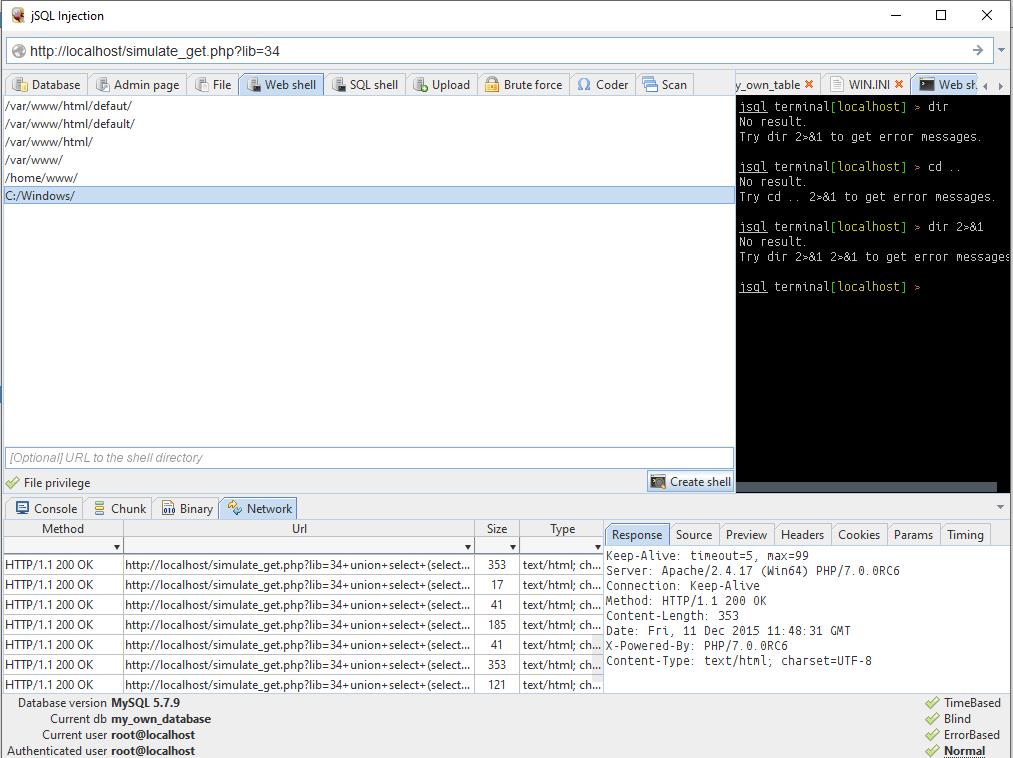Open the SQL shell tab
Screen dimensions: 1013x758
(x=364, y=85)
